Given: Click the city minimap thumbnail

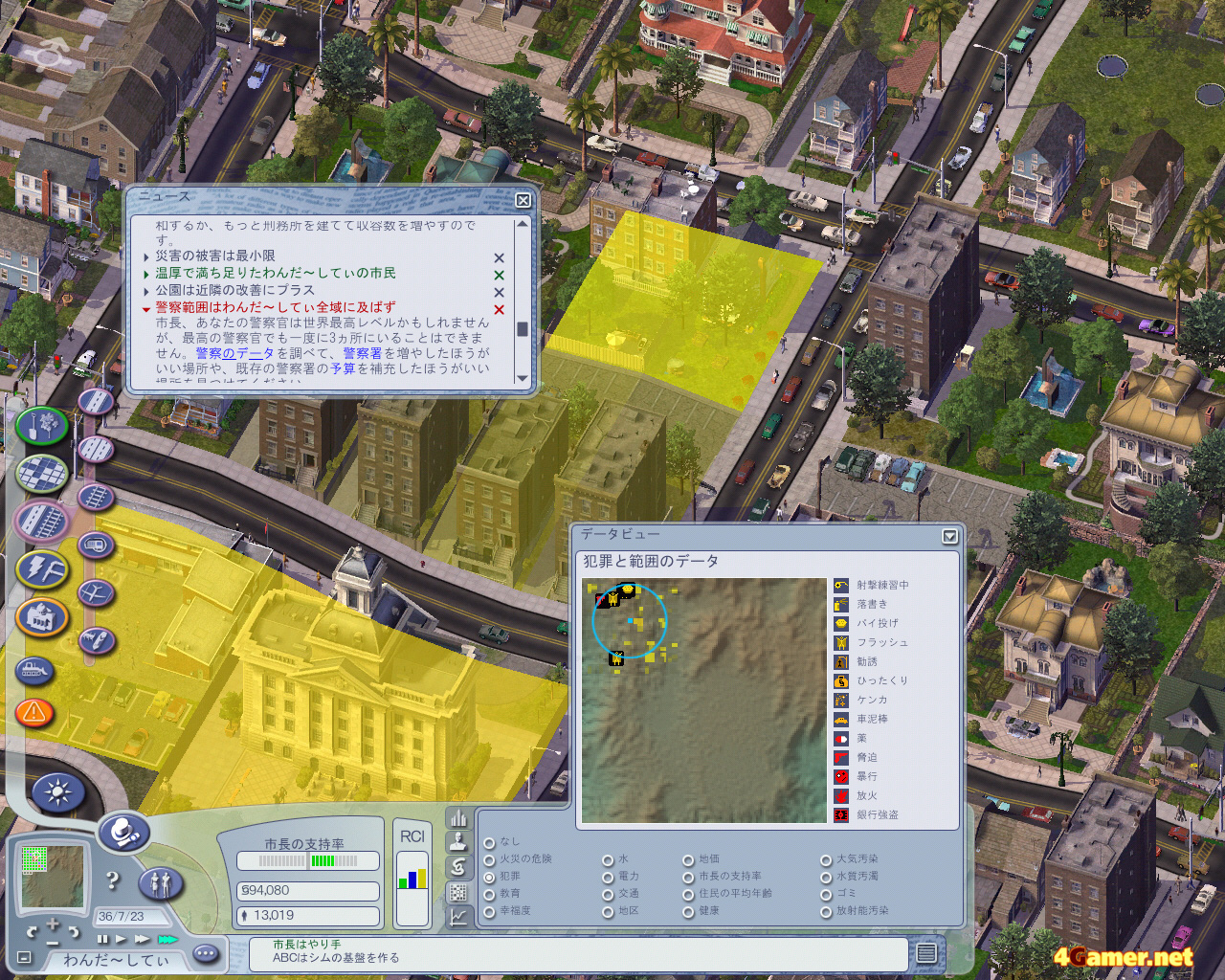Looking at the screenshot, I should coord(53,876).
